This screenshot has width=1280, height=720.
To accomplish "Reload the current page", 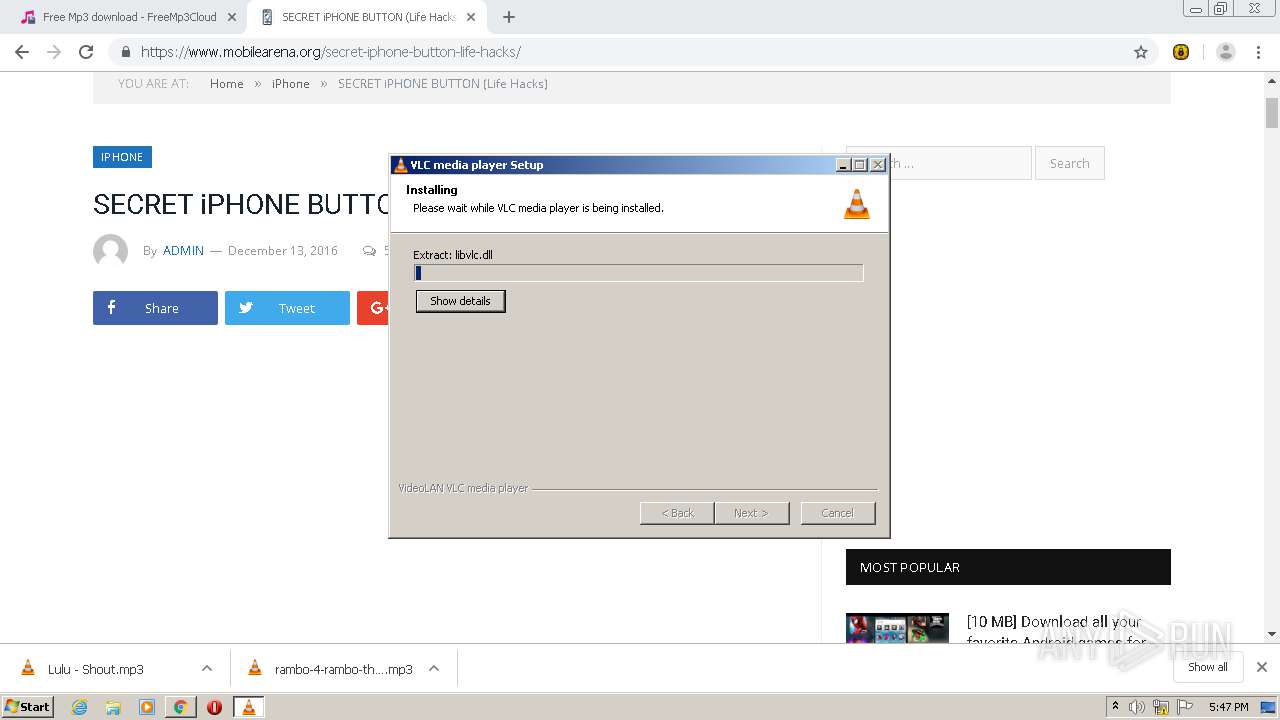I will 86,52.
